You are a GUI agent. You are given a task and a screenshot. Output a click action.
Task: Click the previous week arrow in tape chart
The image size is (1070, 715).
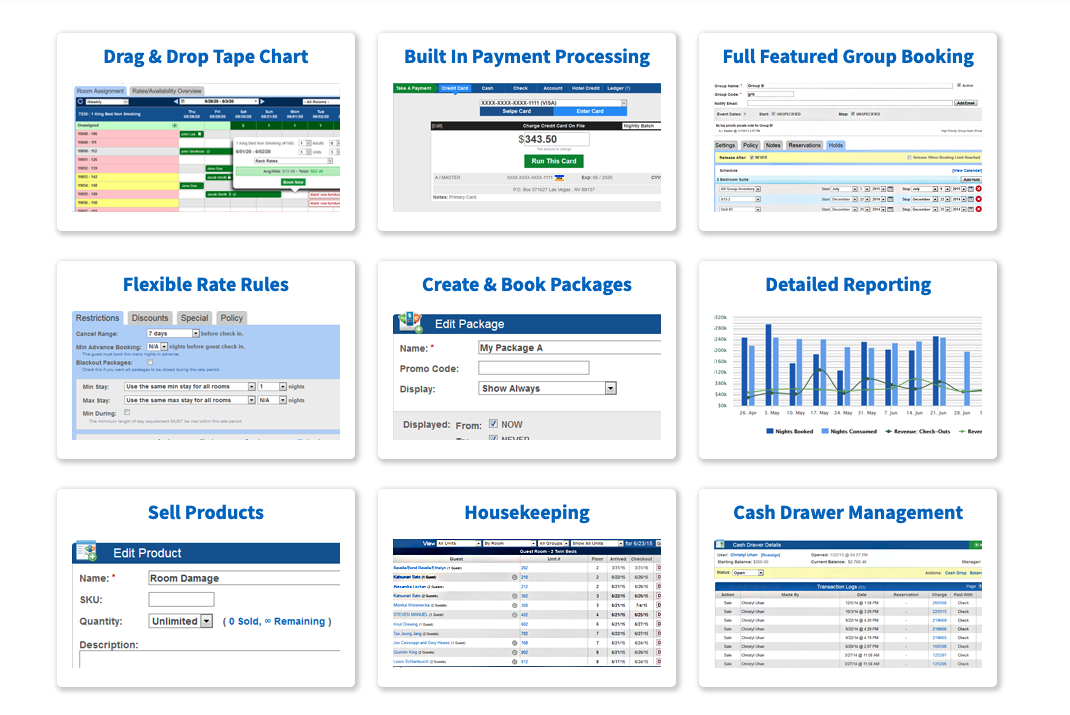click(176, 102)
